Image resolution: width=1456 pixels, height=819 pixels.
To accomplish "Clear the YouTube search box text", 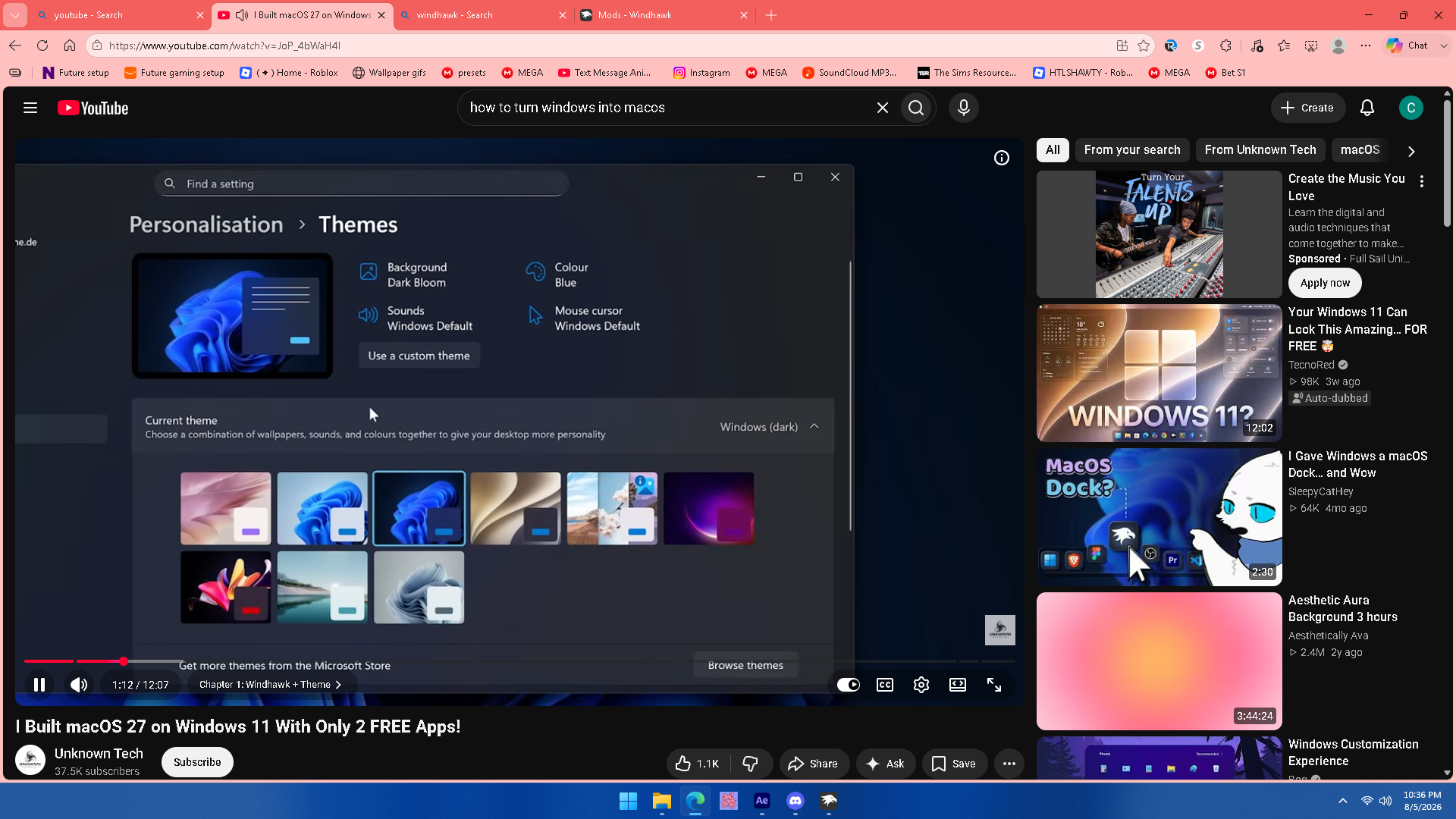I will pos(882,108).
